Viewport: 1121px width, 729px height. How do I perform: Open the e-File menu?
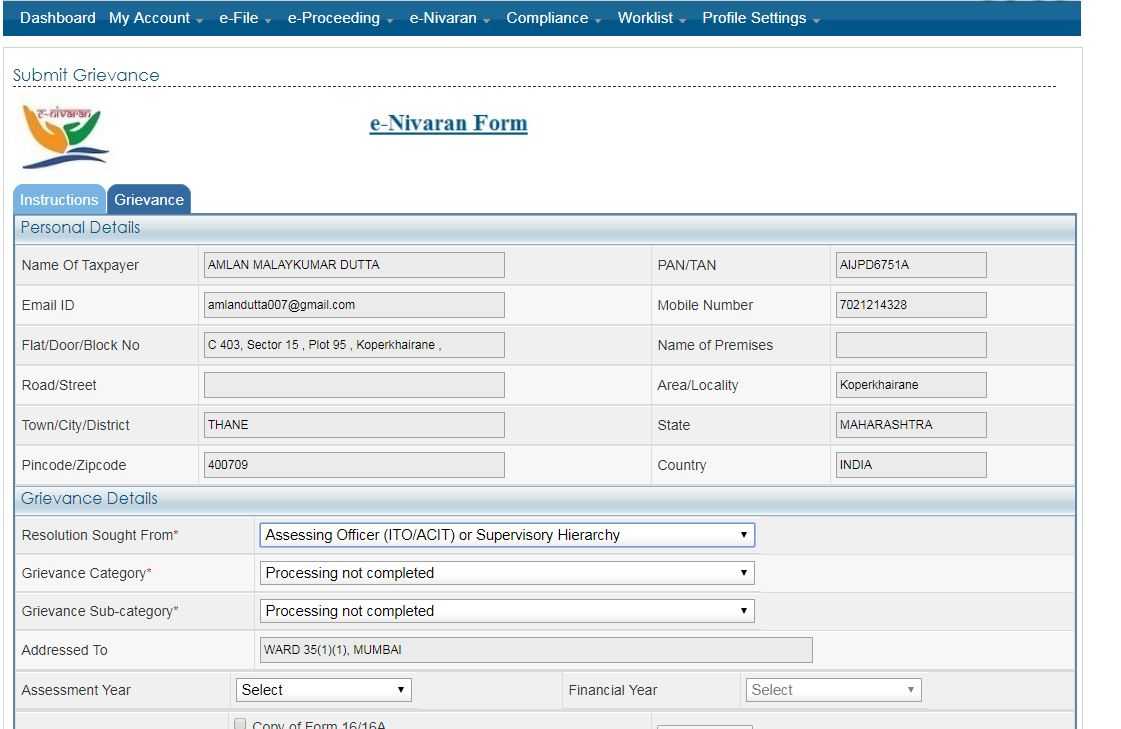[x=245, y=18]
